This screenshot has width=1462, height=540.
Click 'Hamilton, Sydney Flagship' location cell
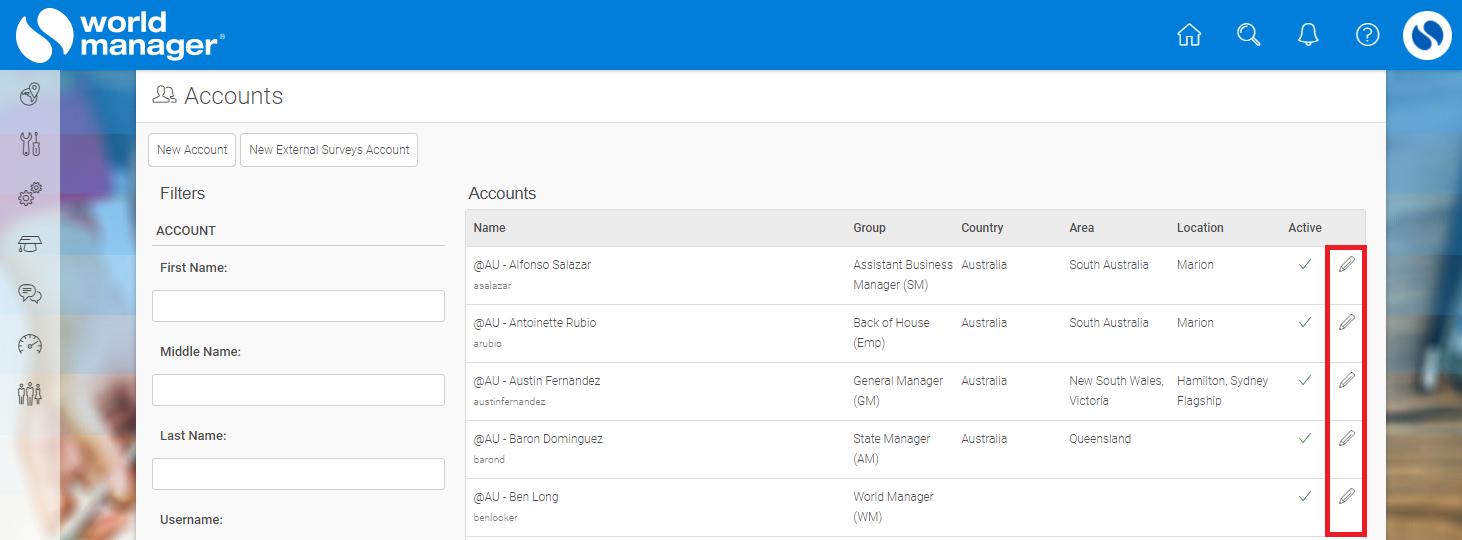tap(1223, 391)
